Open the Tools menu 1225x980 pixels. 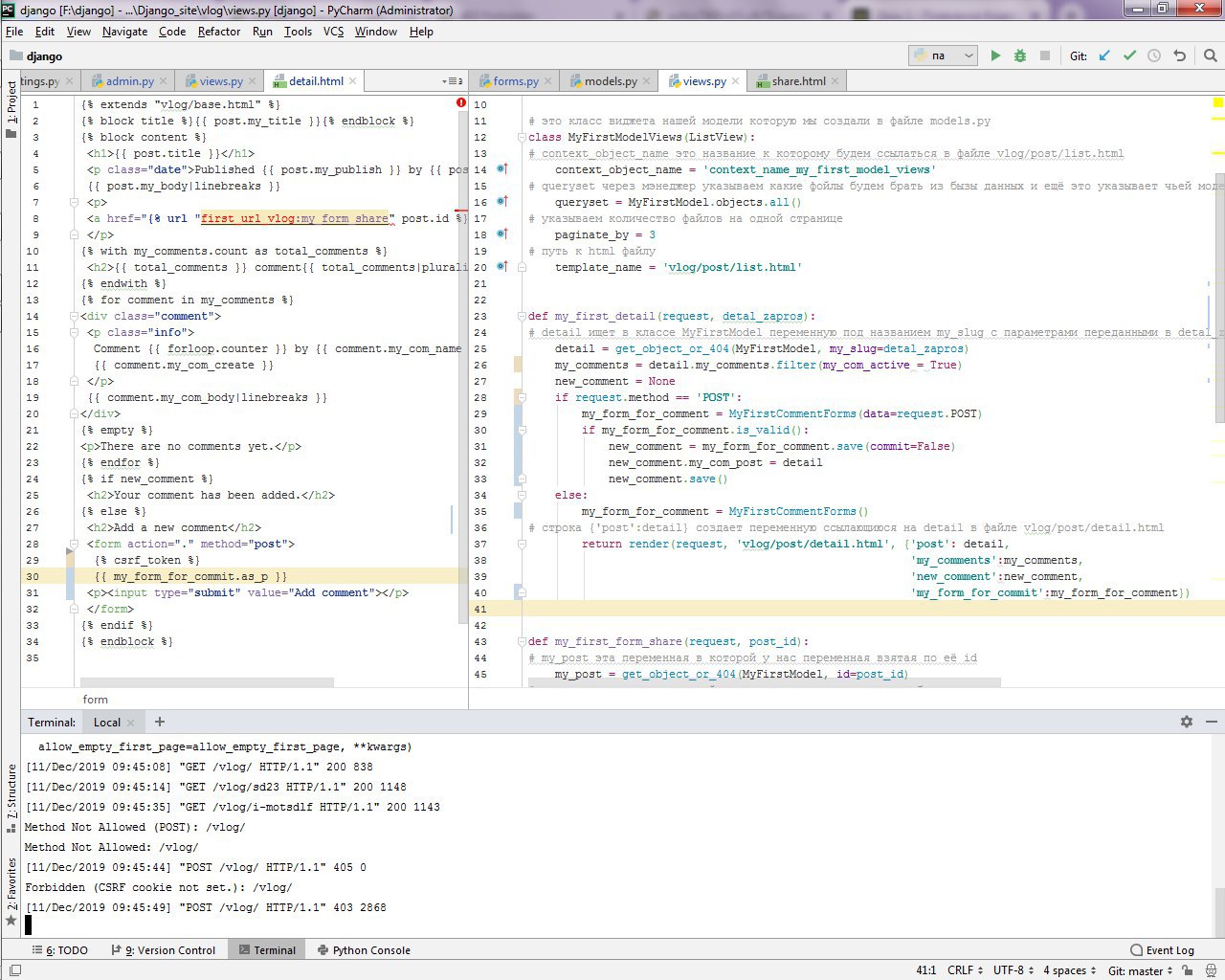pyautogui.click(x=298, y=32)
